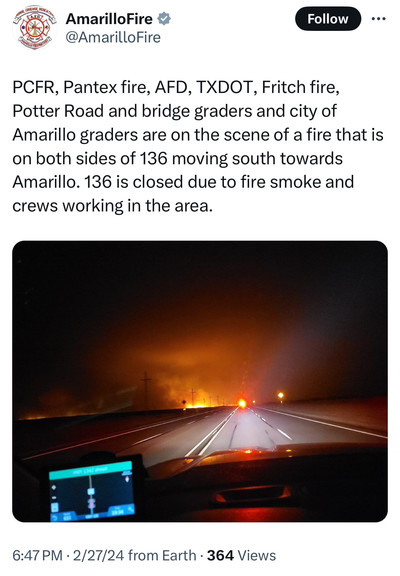
Task: Follow the AmarilloFire account
Action: [x=328, y=18]
